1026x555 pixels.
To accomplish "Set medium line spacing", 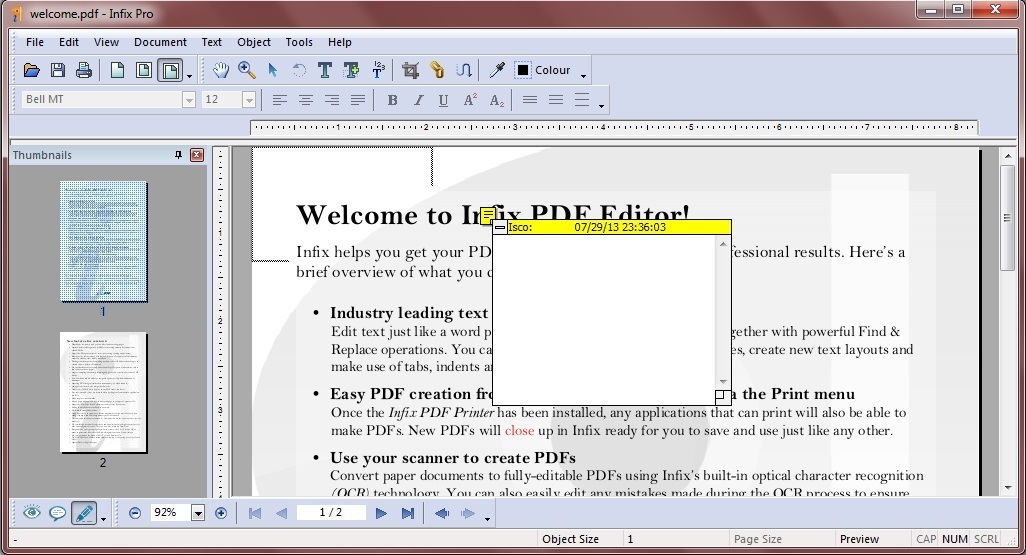I will (x=556, y=99).
